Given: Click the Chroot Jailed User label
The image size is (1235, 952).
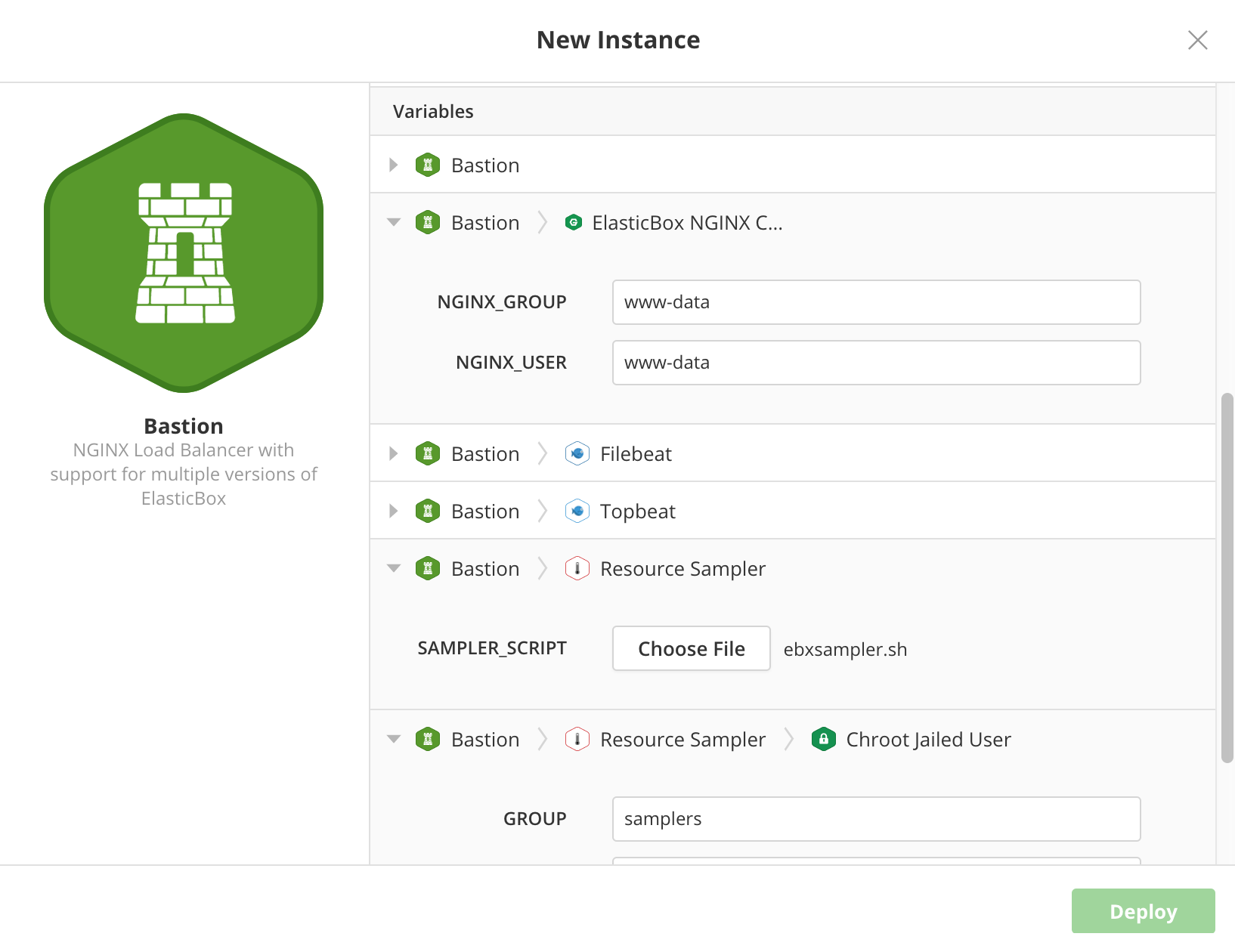Looking at the screenshot, I should click(x=928, y=740).
